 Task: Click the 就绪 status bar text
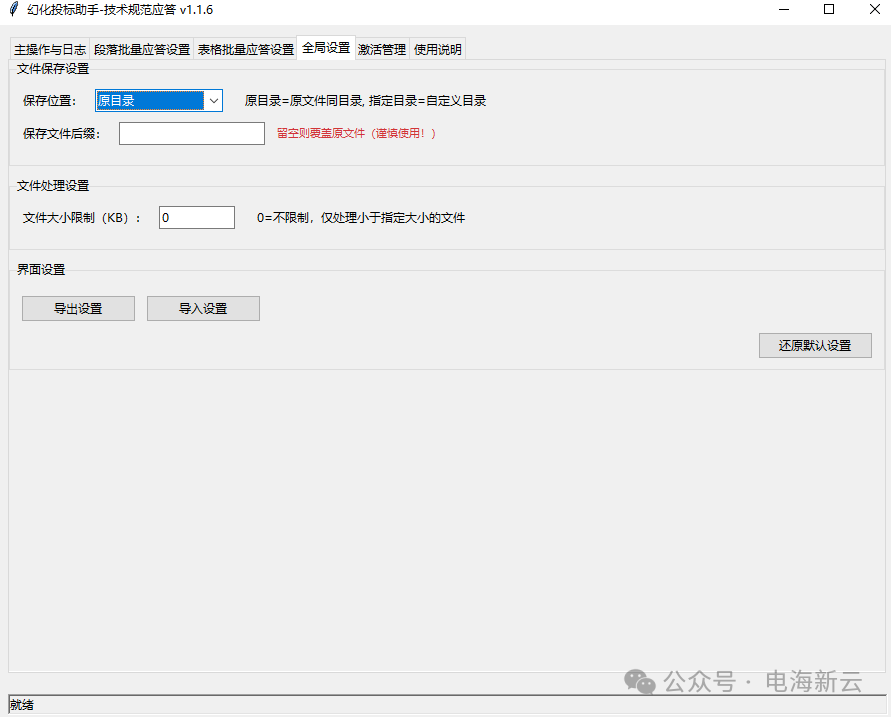coord(21,705)
